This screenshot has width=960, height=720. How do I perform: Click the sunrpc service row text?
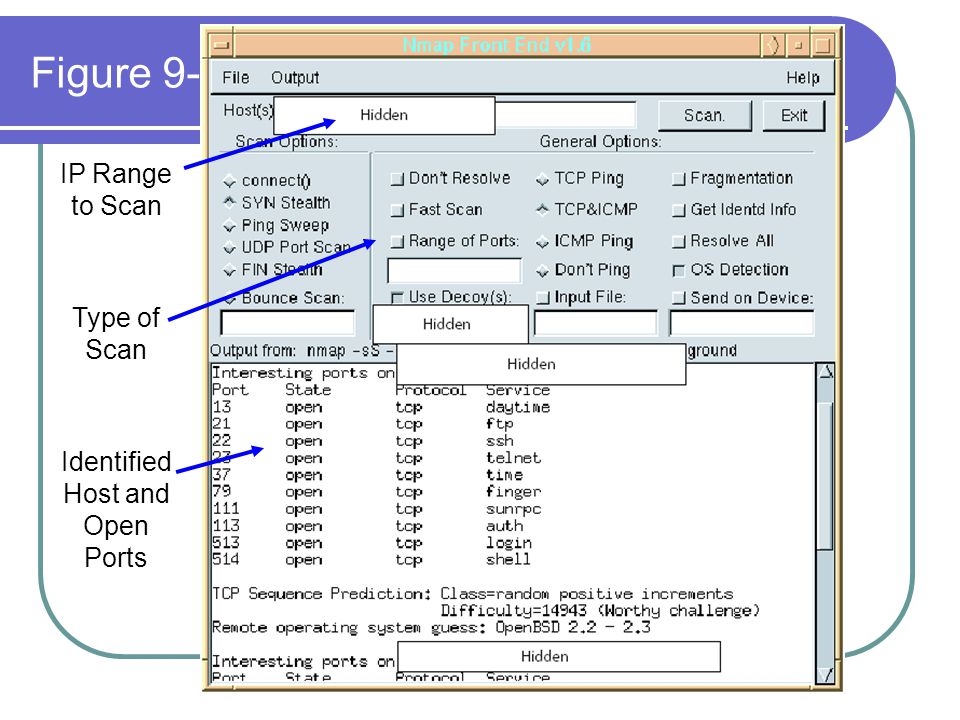514,509
